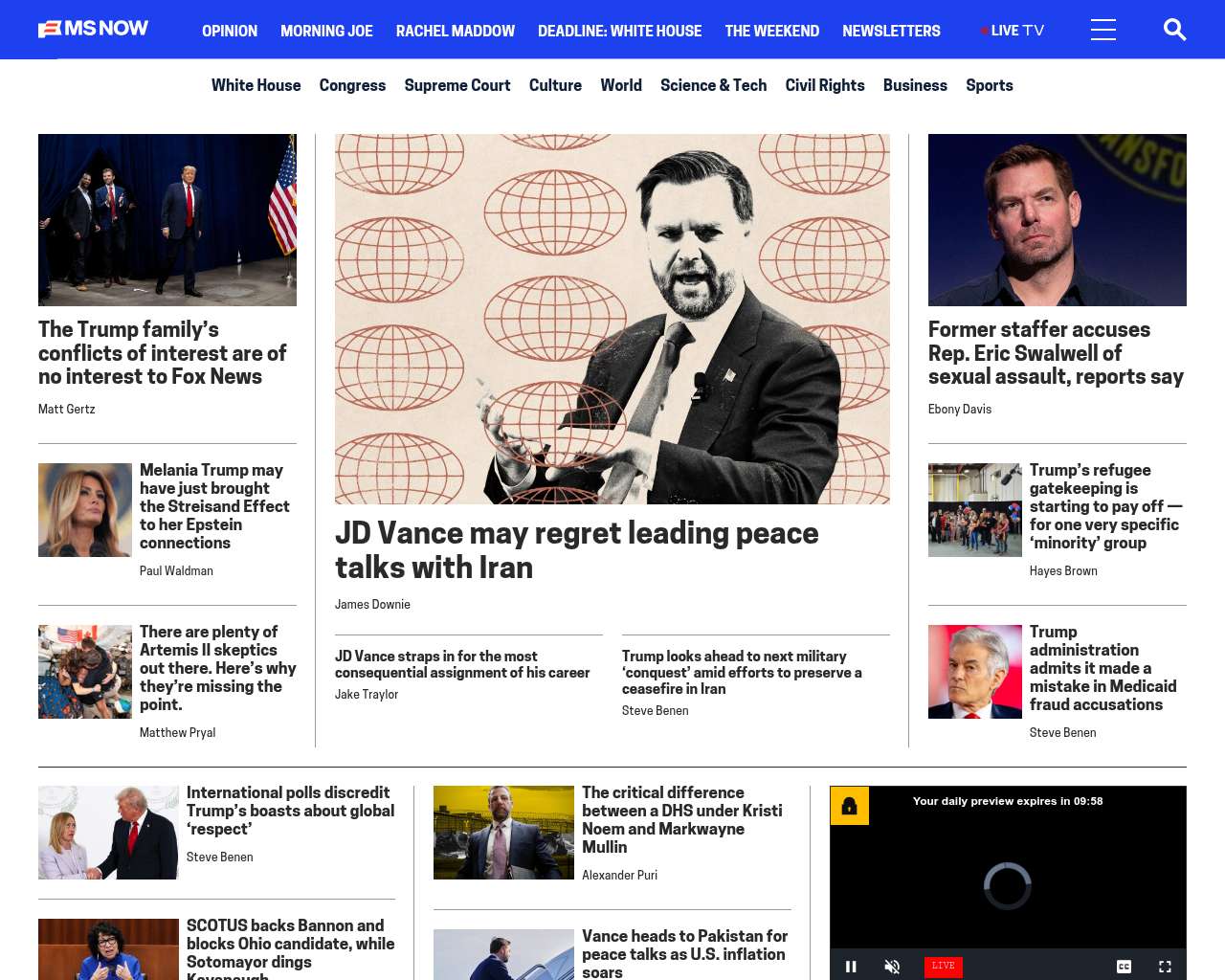Read the Medicaid fraud accusations mistake story
This screenshot has height=980, width=1225.
pos(1102,668)
